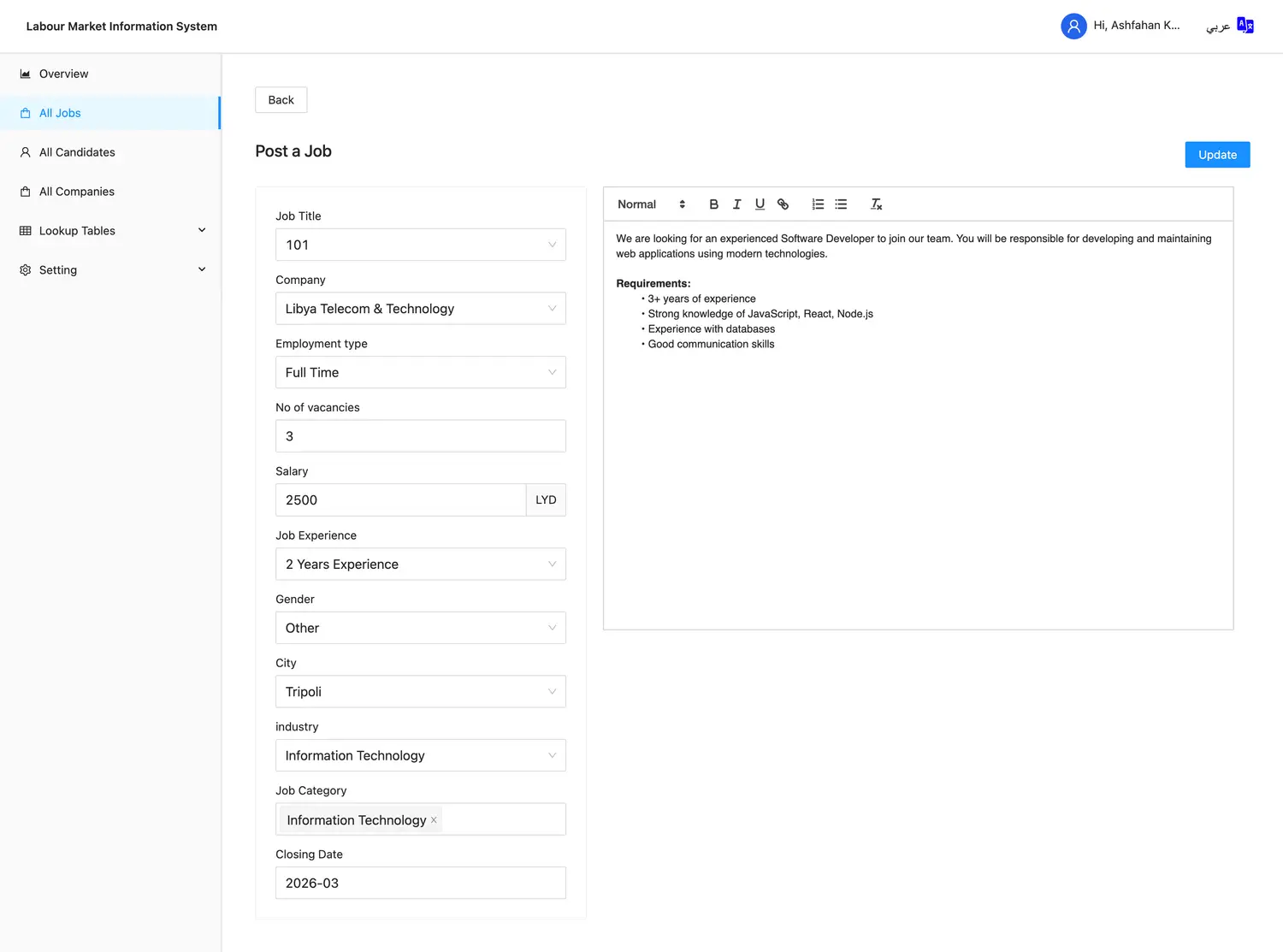Open the Gender dropdown showing Other

click(x=420, y=628)
